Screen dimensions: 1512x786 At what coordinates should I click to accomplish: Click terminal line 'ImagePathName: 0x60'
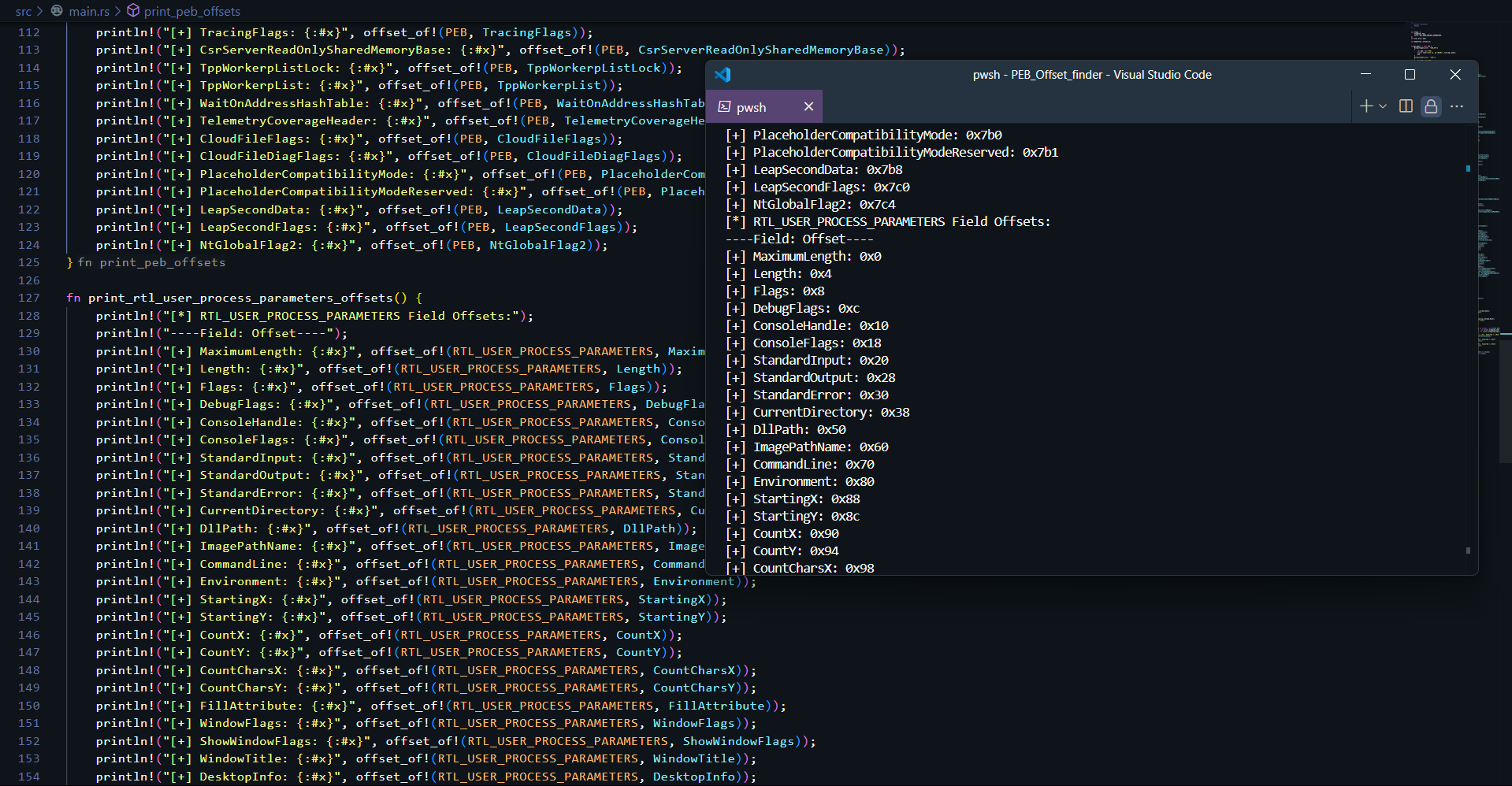pyautogui.click(x=807, y=447)
